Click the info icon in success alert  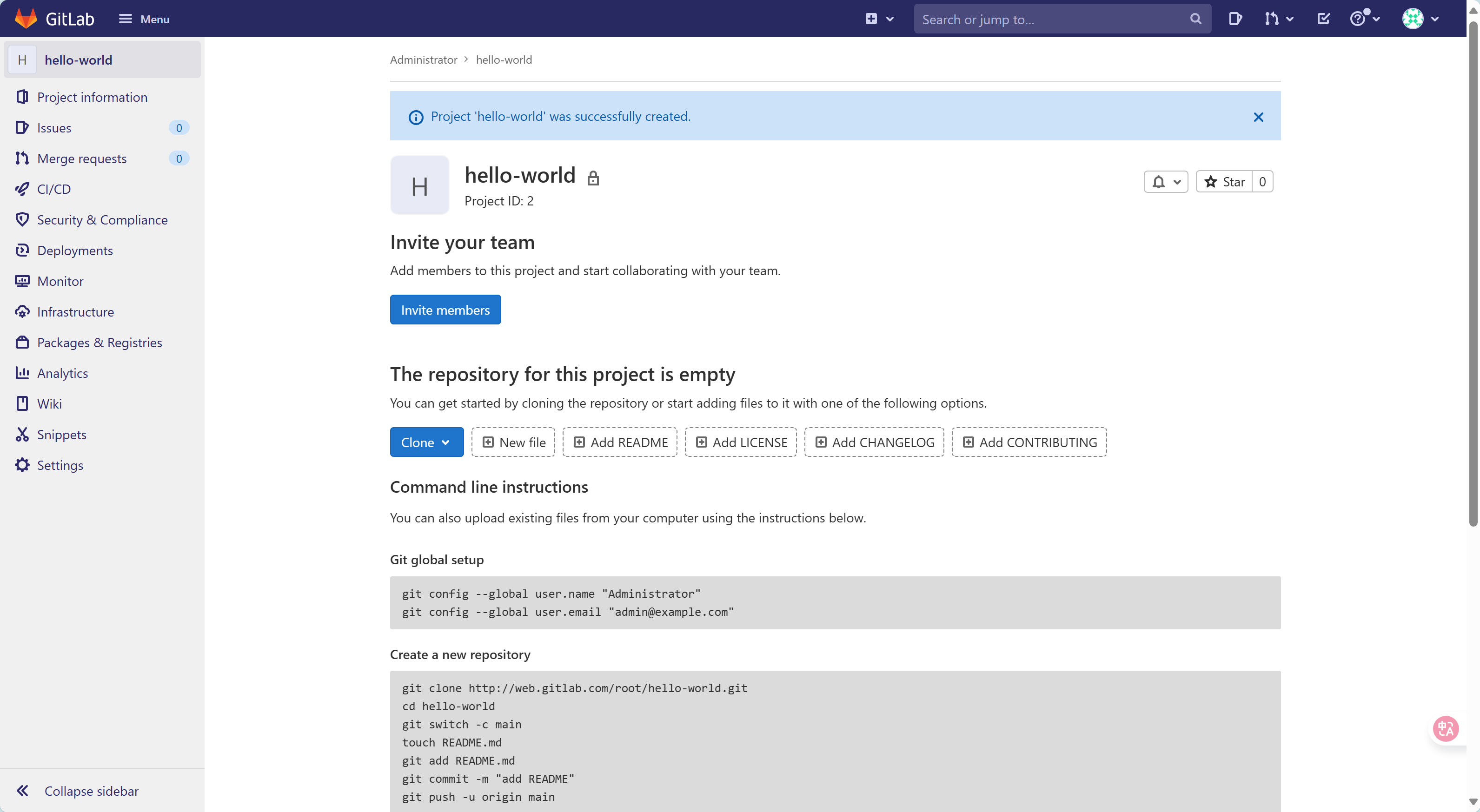point(415,117)
